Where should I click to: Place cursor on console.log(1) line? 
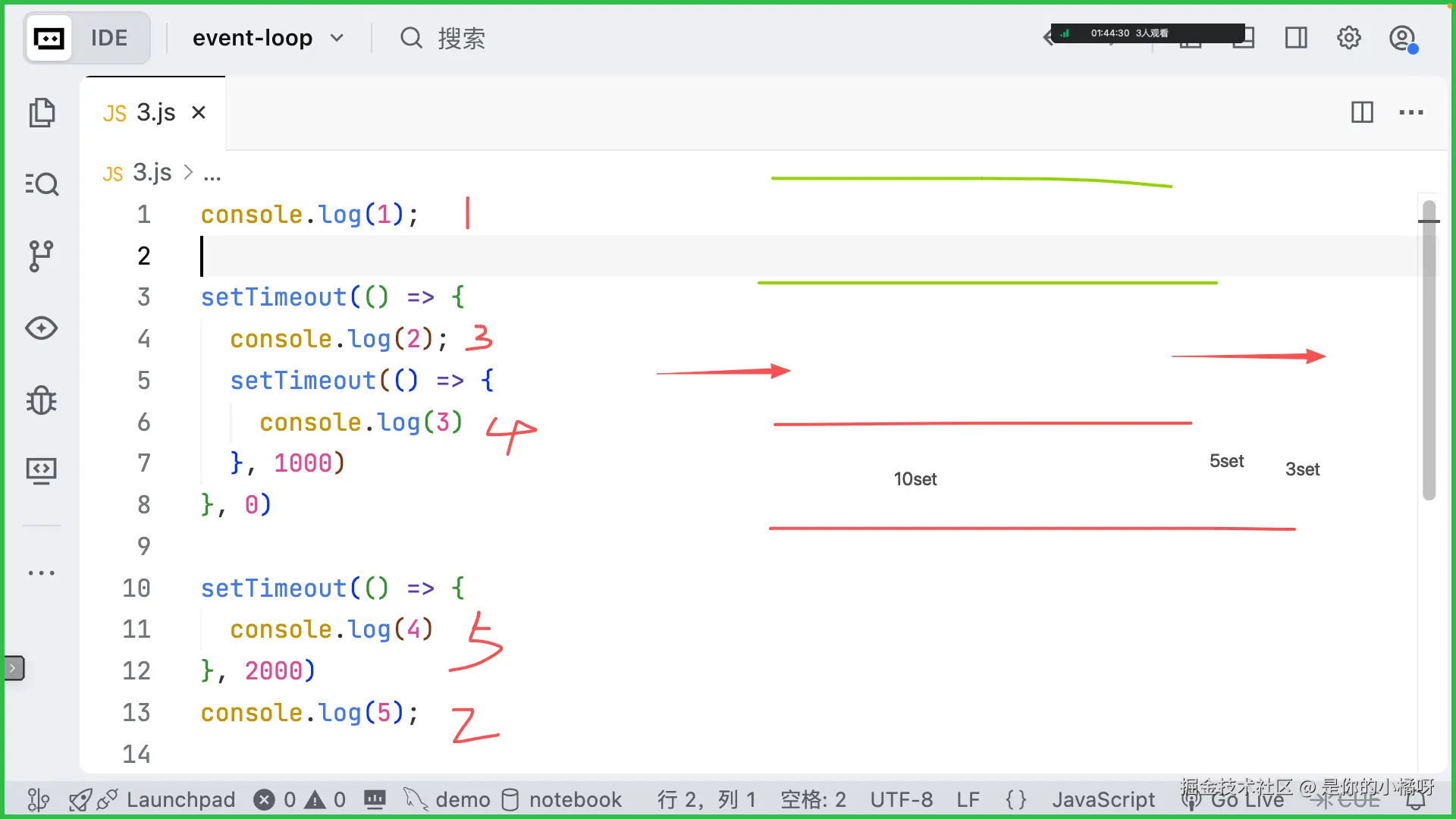tap(309, 215)
